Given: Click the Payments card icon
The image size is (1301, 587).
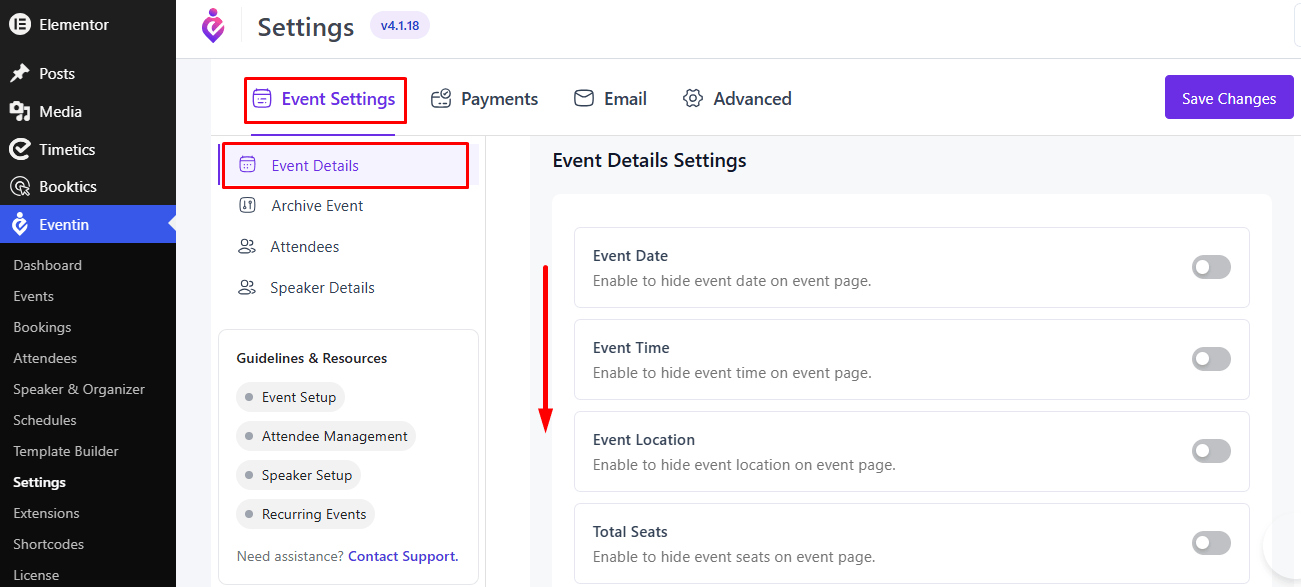Looking at the screenshot, I should point(441,99).
